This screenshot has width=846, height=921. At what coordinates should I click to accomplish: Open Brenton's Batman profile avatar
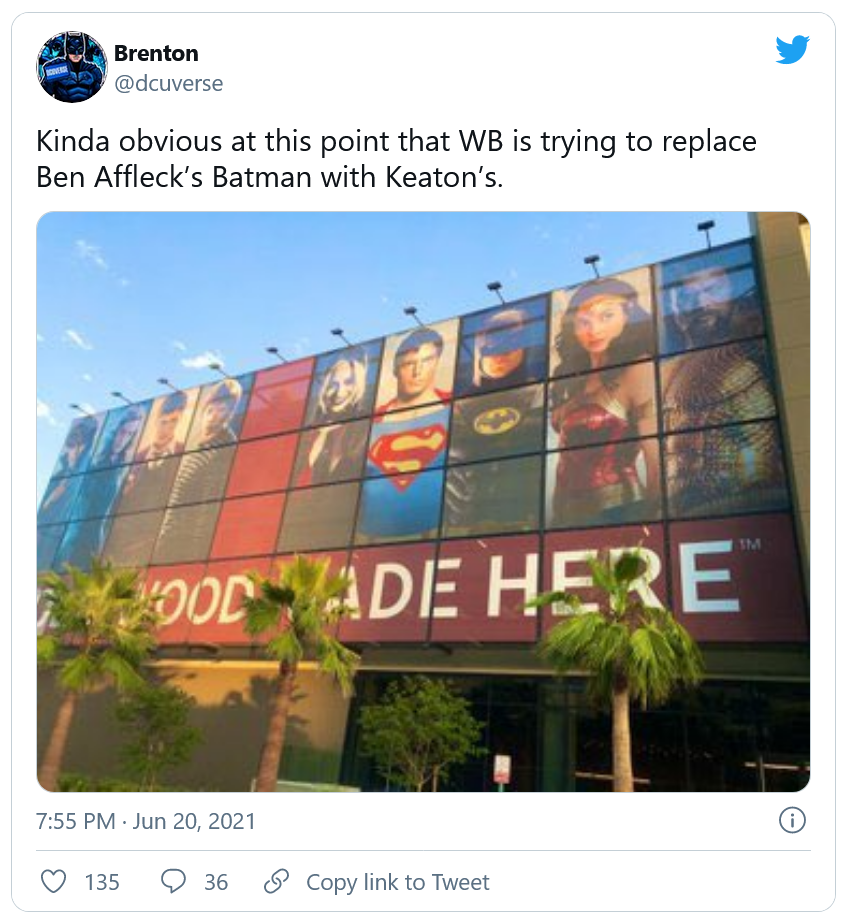pos(71,67)
